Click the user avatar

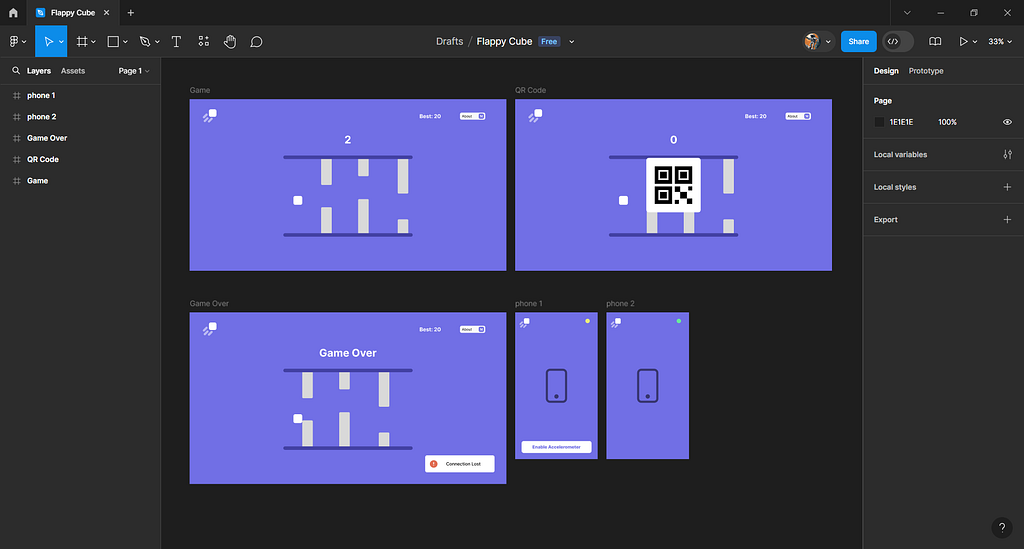tap(812, 41)
